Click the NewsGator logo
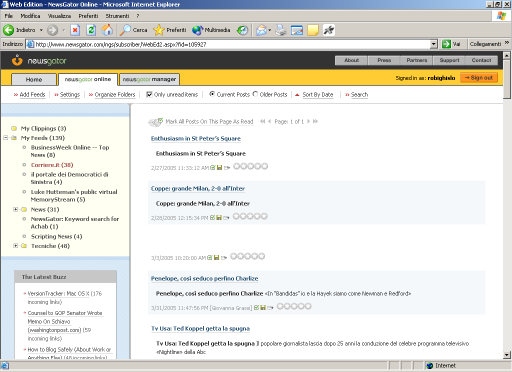This screenshot has width=512, height=372. pyautogui.click(x=39, y=61)
